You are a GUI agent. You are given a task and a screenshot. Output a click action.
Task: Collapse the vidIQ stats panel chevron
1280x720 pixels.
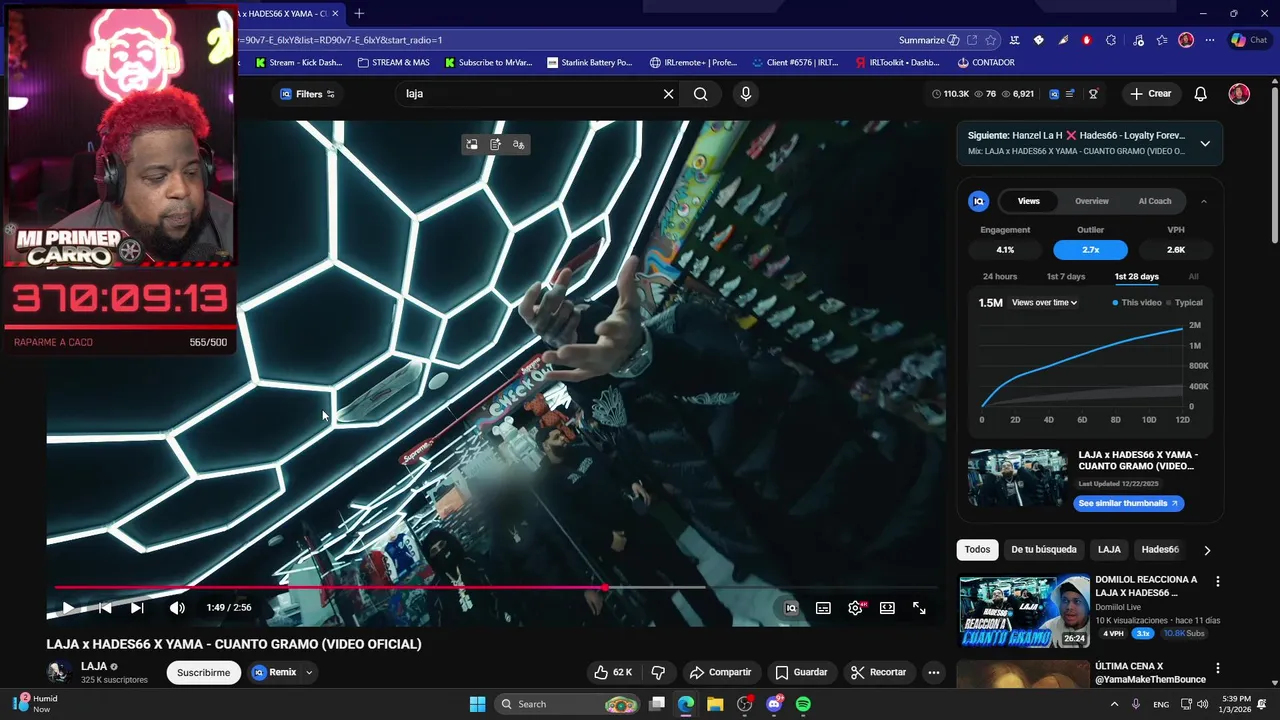[1203, 201]
